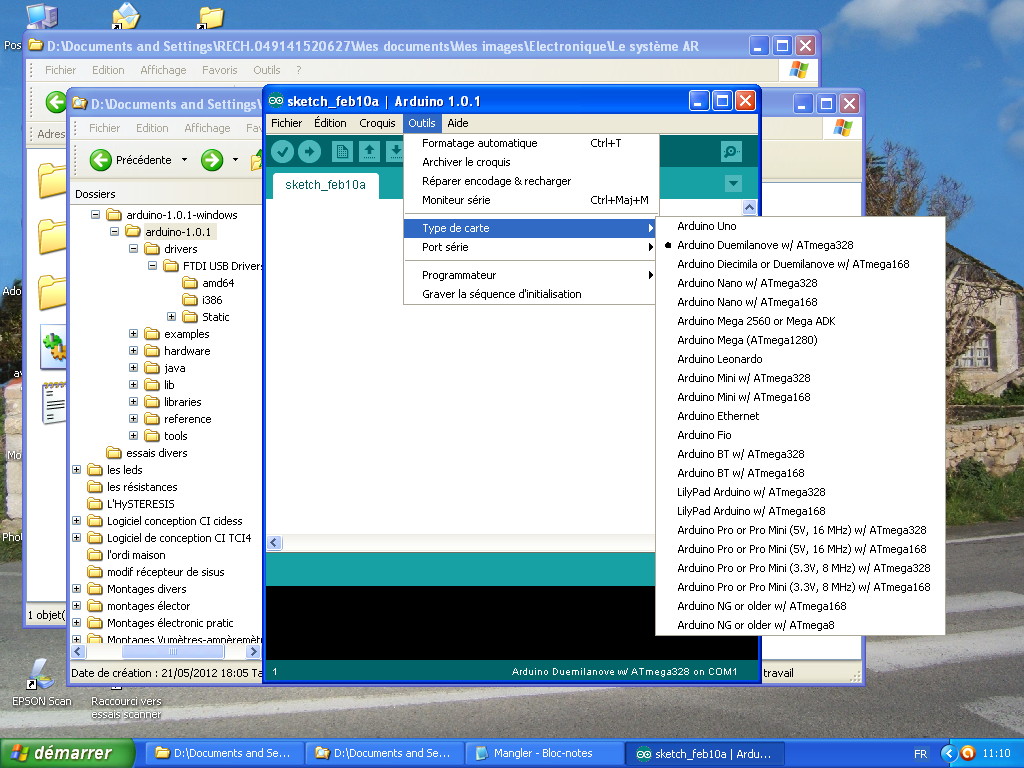Image resolution: width=1024 pixels, height=768 pixels.
Task: Choose Arduino Leonardo as board type
Action: click(719, 359)
